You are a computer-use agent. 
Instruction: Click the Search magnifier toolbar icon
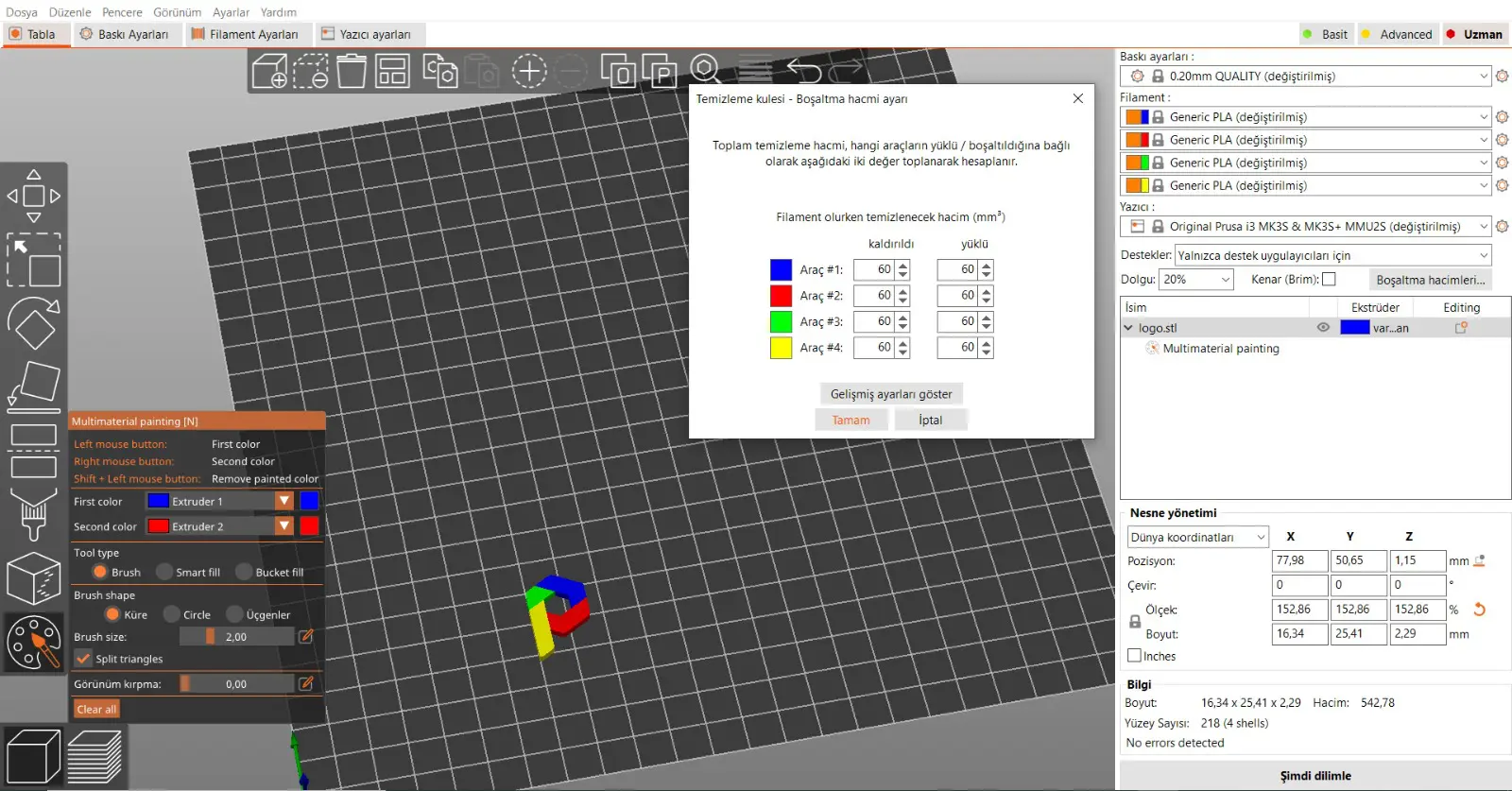click(x=706, y=71)
